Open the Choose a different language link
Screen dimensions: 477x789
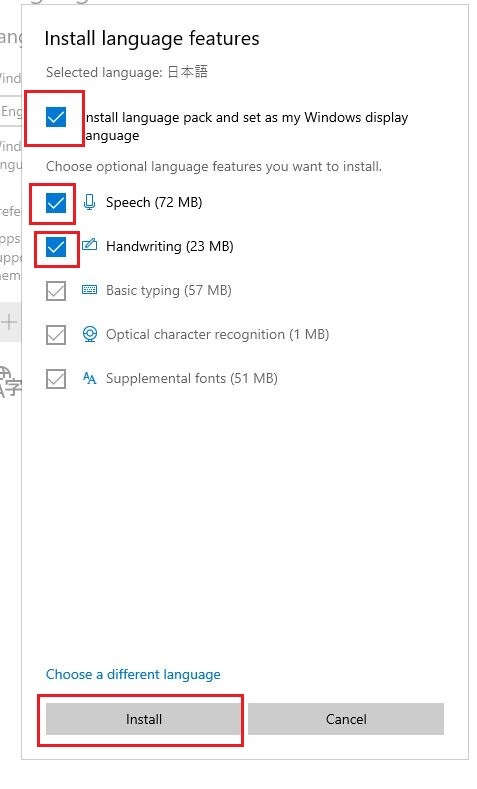coord(133,674)
